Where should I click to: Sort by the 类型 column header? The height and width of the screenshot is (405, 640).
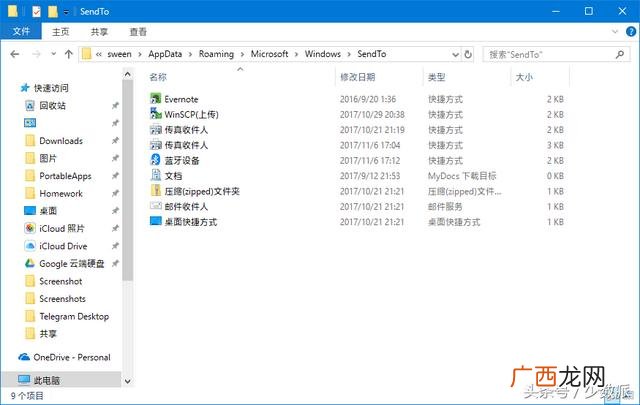(436, 77)
